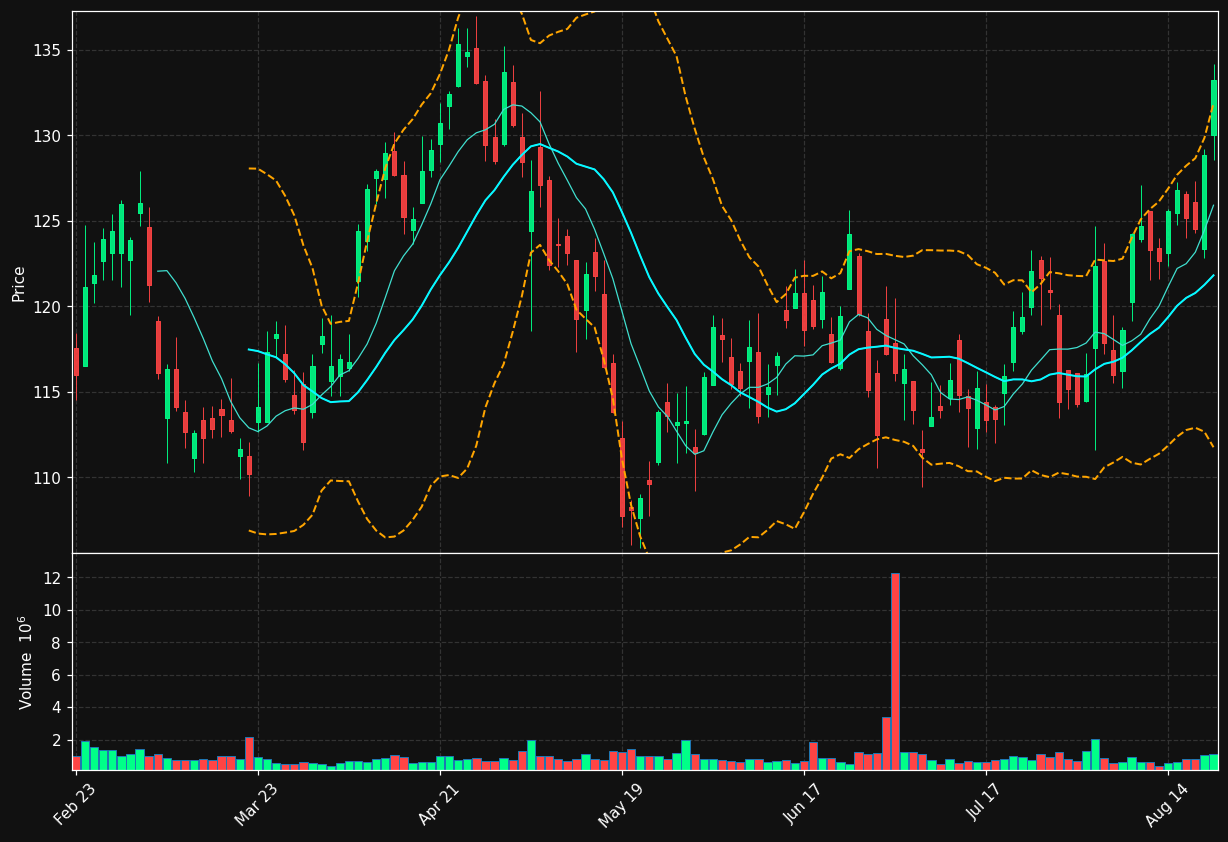Click the May 19 date label
The height and width of the screenshot is (842, 1228).
point(621,804)
